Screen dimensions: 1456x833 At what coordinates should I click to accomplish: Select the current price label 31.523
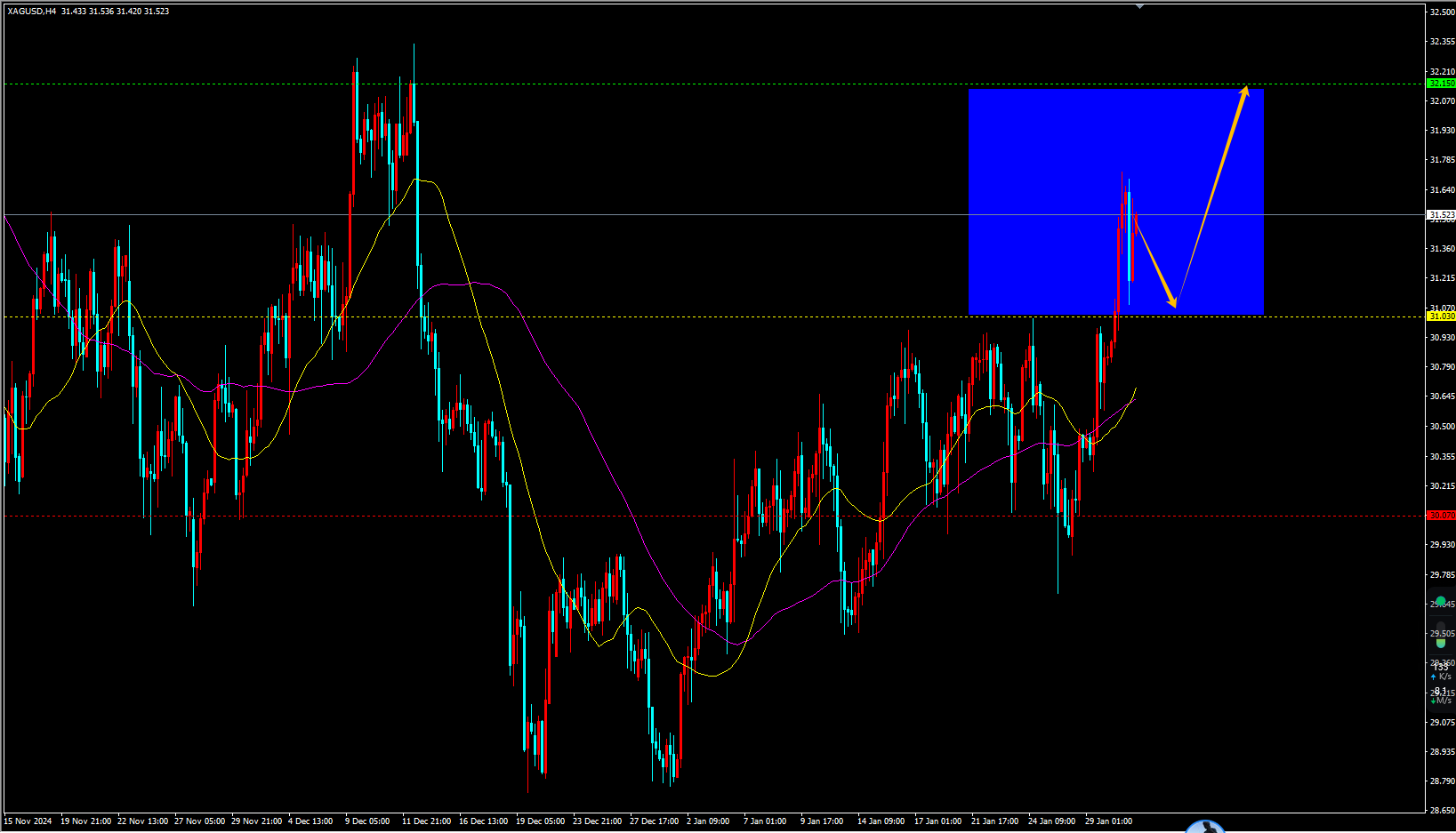click(1441, 215)
